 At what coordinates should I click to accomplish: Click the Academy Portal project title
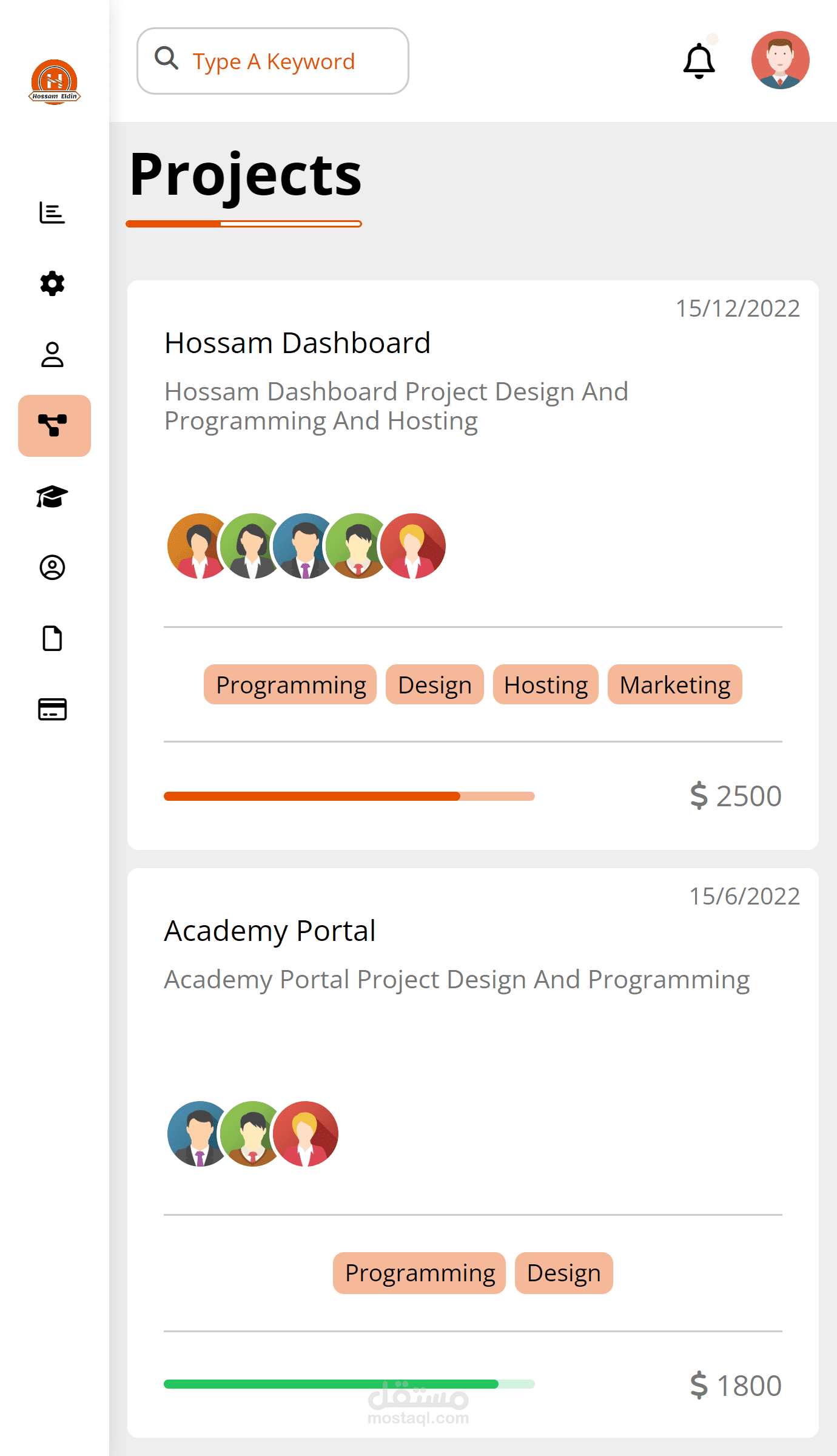tap(270, 931)
